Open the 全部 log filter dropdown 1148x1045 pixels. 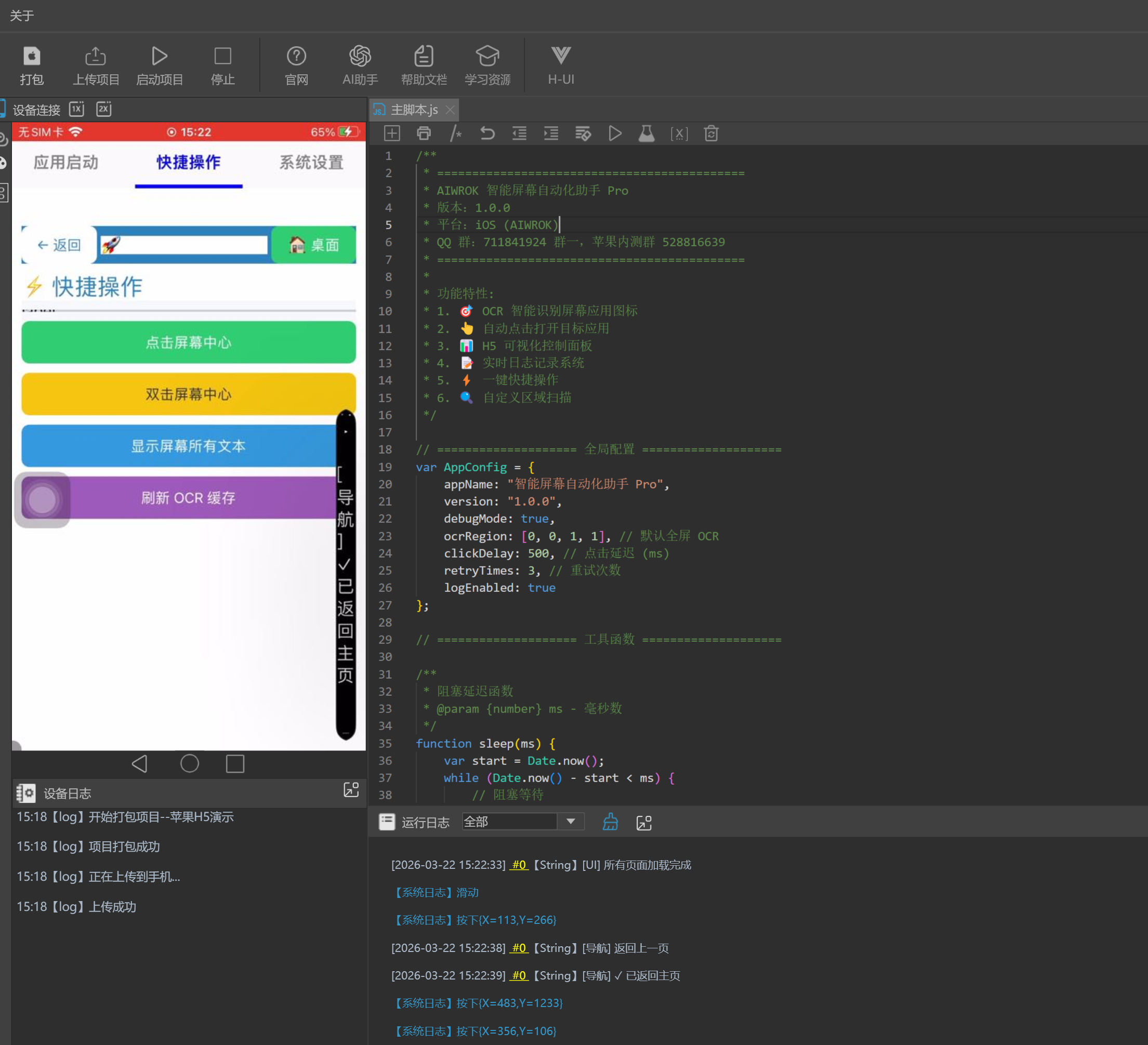click(571, 821)
